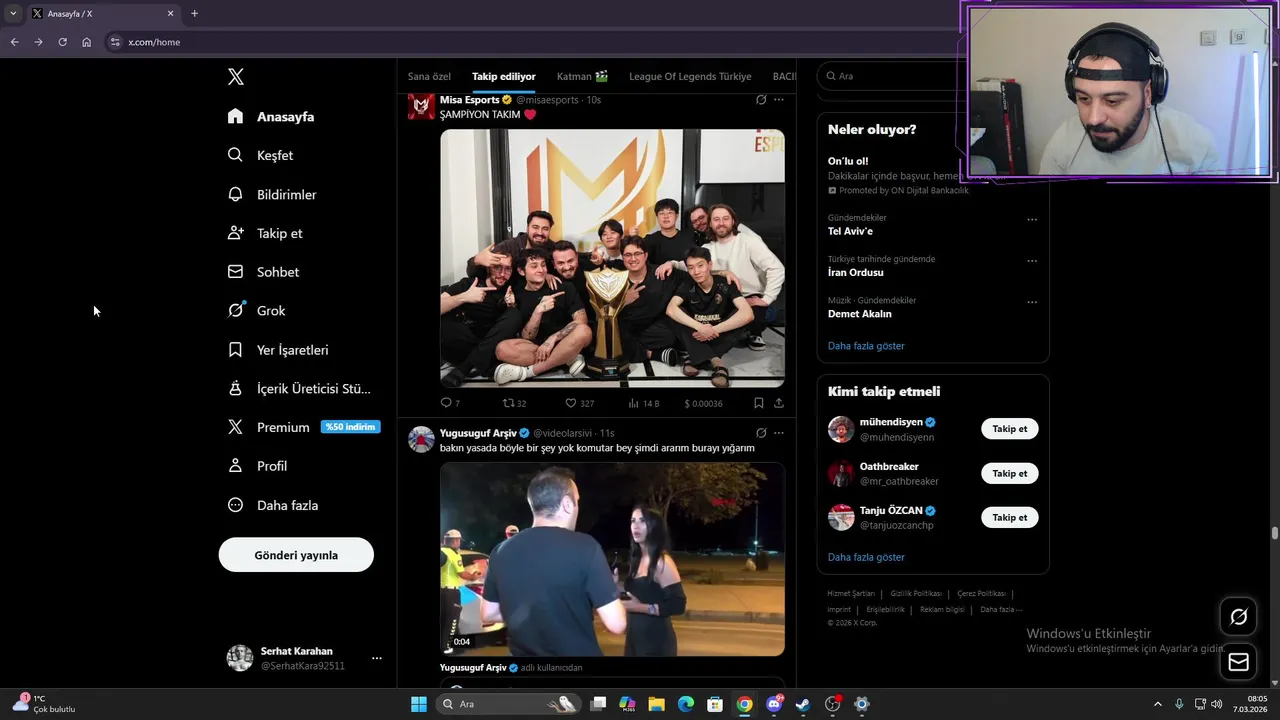Open the Takip et sidebar item
The width and height of the screenshot is (1280, 720).
coord(265,233)
